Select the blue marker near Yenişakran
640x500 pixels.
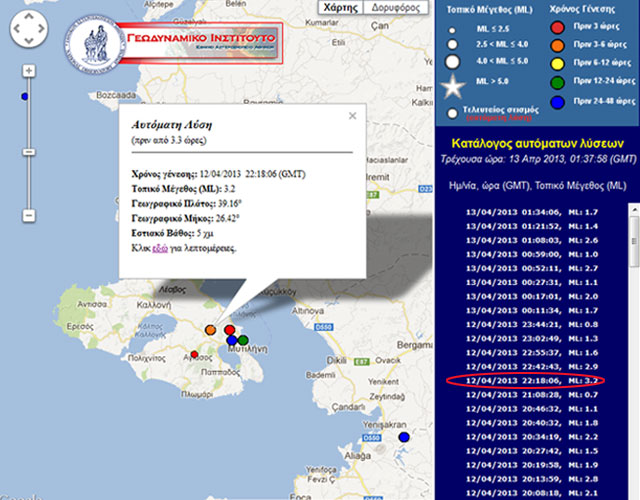(404, 437)
